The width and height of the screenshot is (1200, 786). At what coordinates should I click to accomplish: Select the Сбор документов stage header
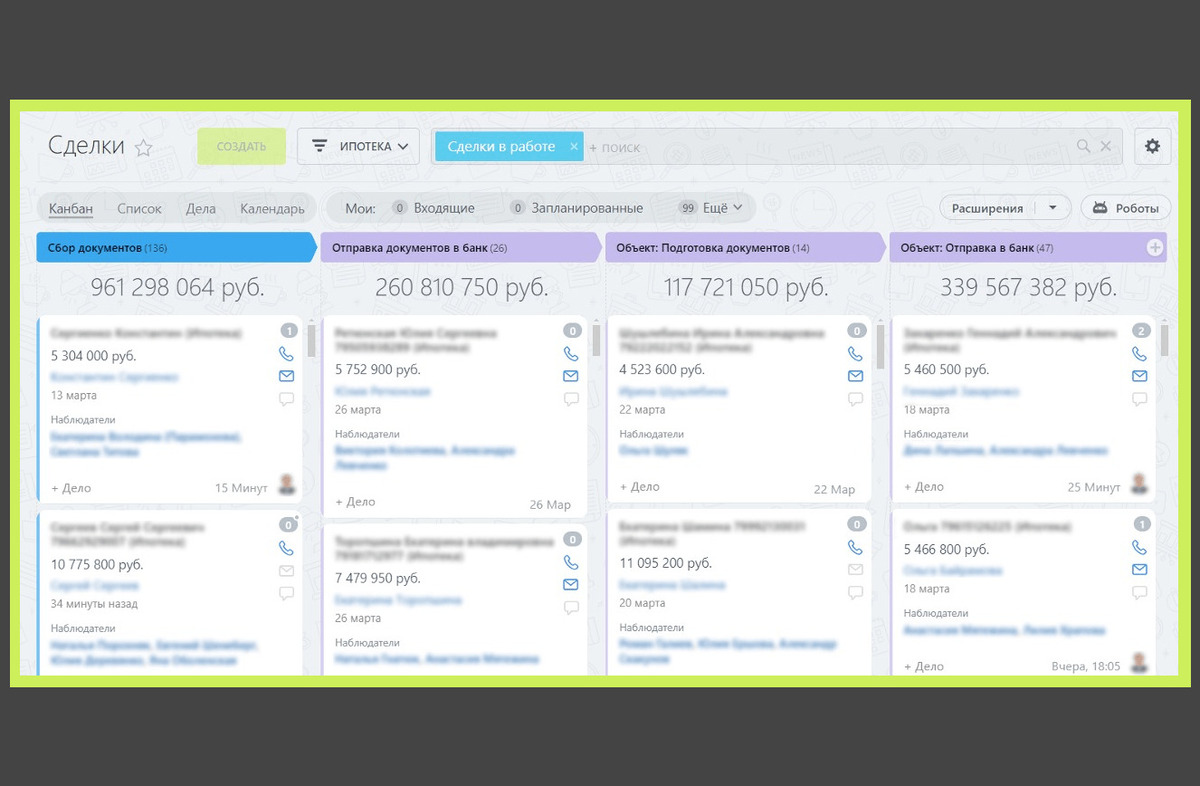pos(176,248)
